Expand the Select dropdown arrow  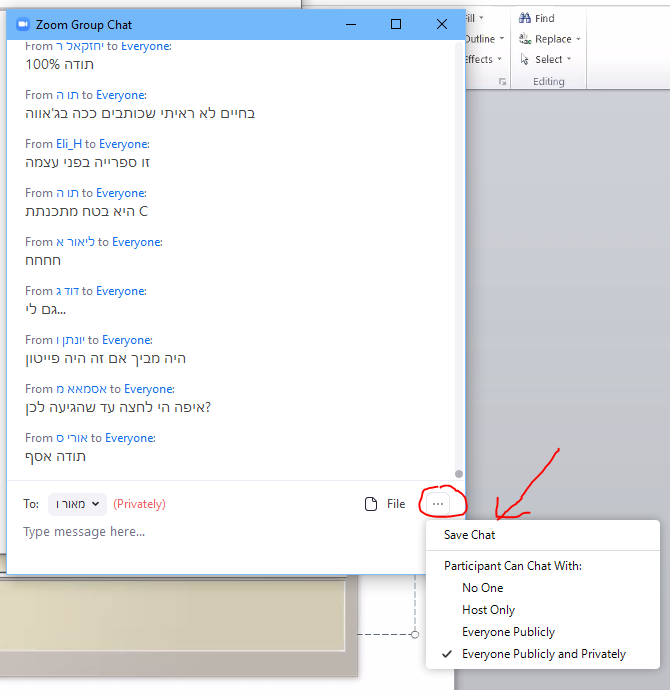[x=569, y=59]
